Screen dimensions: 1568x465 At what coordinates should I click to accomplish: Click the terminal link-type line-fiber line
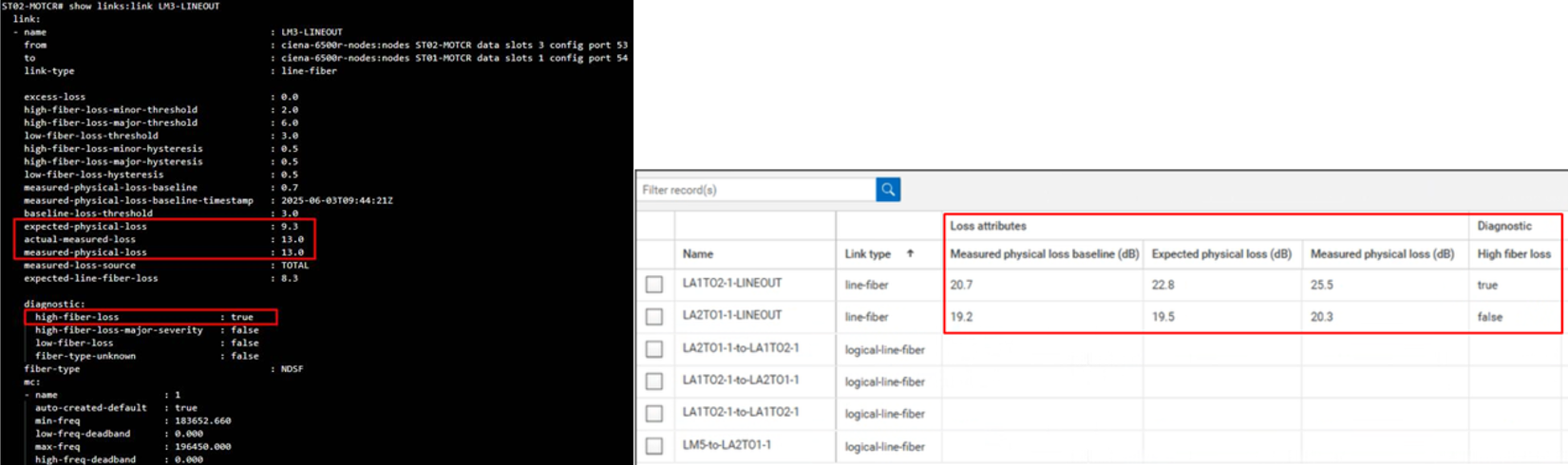[179, 70]
